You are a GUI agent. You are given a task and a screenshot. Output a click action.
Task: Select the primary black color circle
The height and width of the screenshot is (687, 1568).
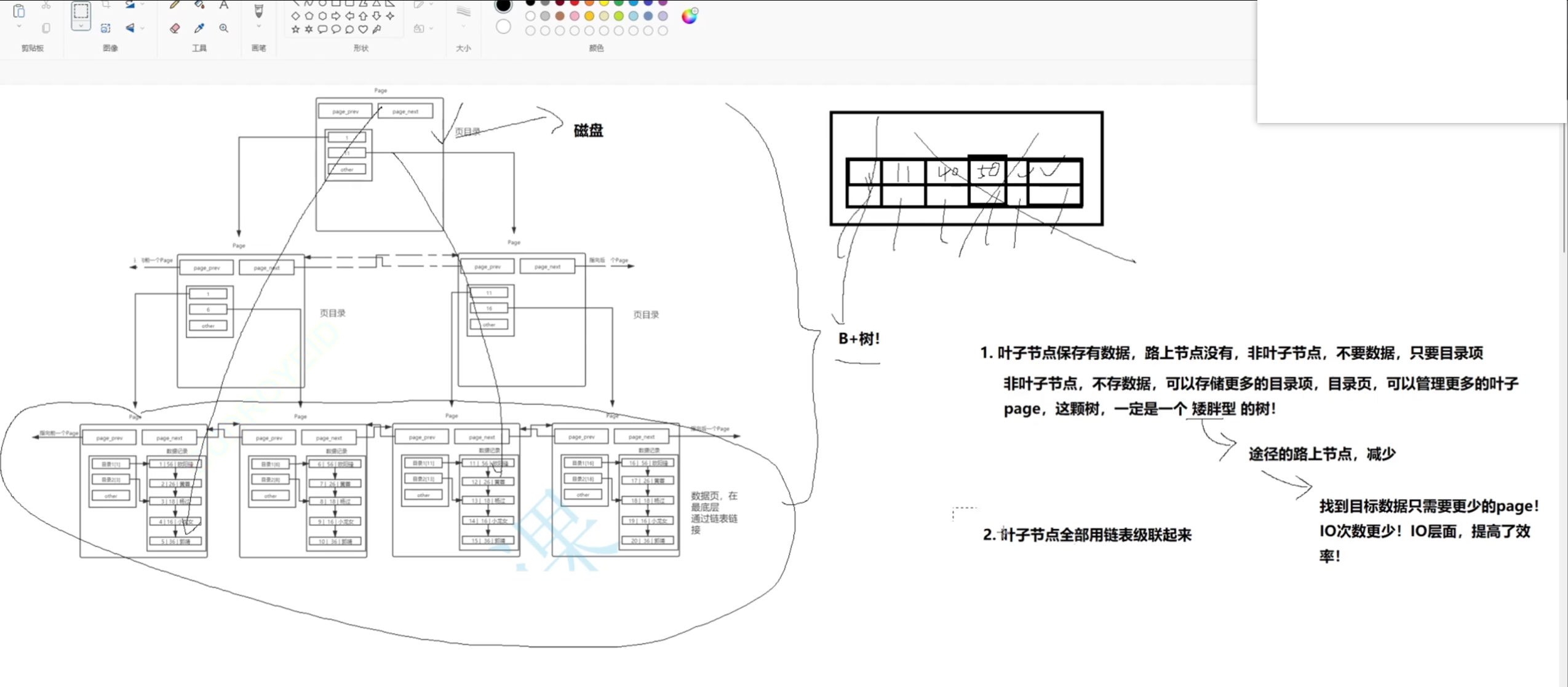click(x=503, y=6)
